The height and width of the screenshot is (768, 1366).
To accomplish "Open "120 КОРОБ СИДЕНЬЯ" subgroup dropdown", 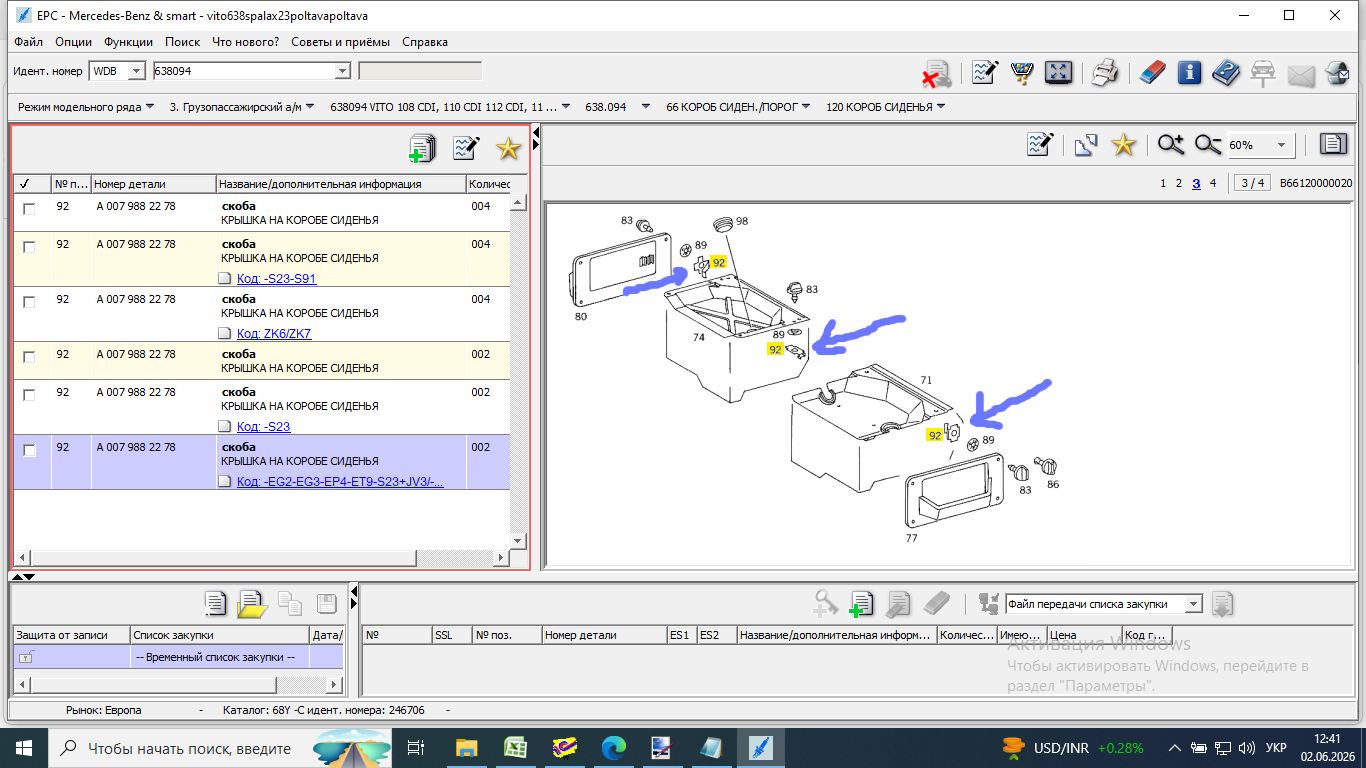I will [886, 106].
